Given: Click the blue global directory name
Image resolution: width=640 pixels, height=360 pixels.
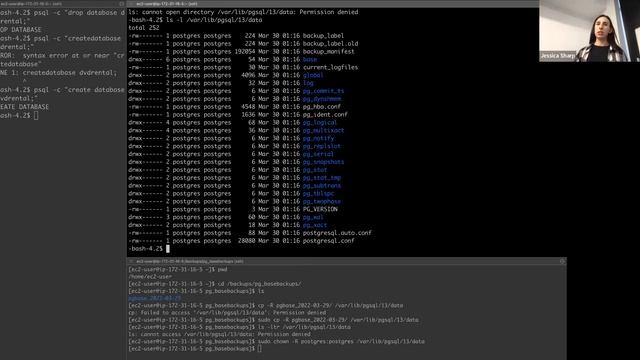Looking at the screenshot, I should click(313, 76).
